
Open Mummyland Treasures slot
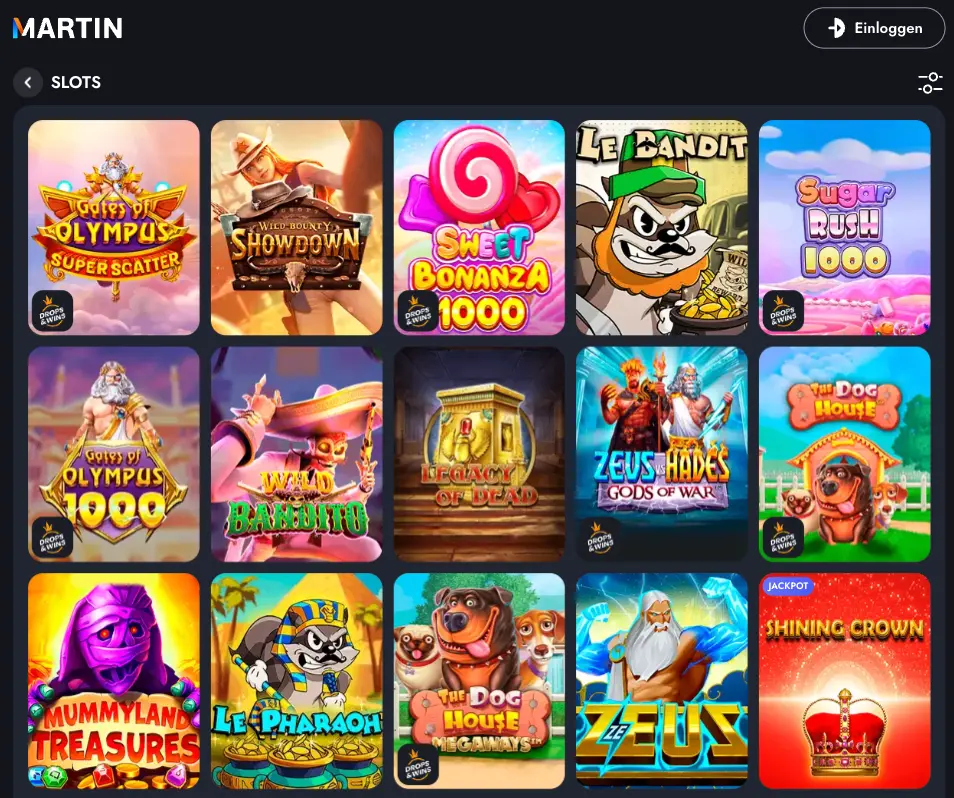[114, 681]
